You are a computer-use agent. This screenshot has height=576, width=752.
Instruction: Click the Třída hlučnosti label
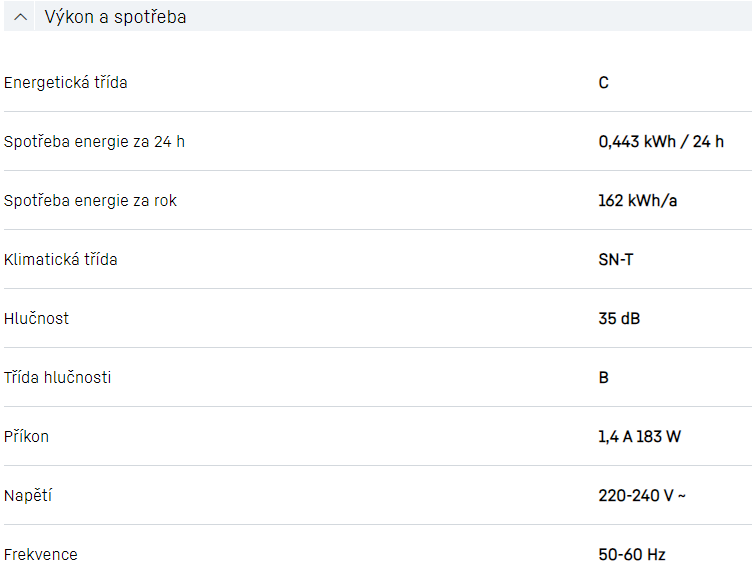(57, 377)
